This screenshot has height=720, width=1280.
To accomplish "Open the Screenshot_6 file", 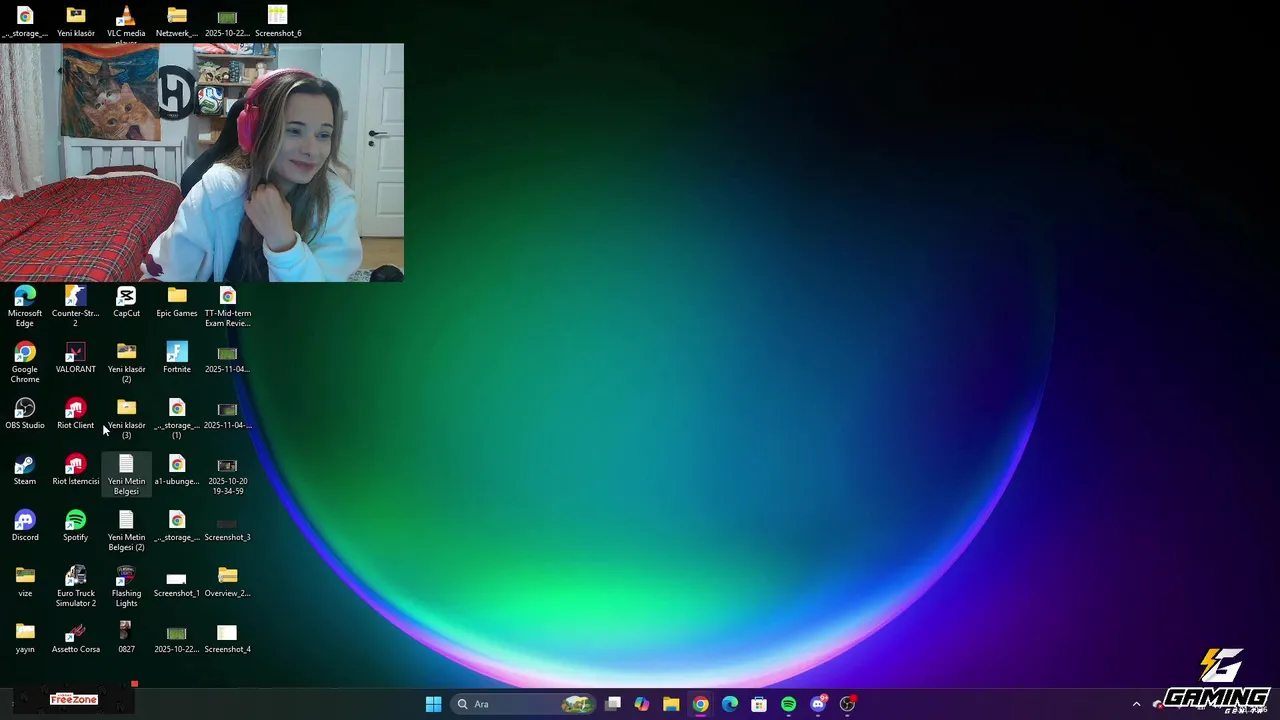I will click(x=278, y=22).
